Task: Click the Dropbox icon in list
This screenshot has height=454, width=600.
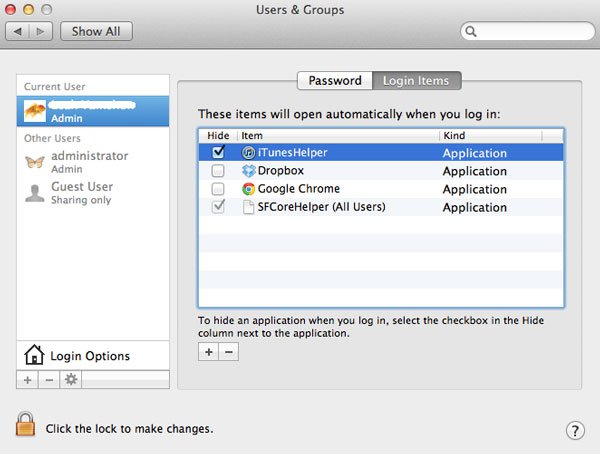Action: pos(248,171)
